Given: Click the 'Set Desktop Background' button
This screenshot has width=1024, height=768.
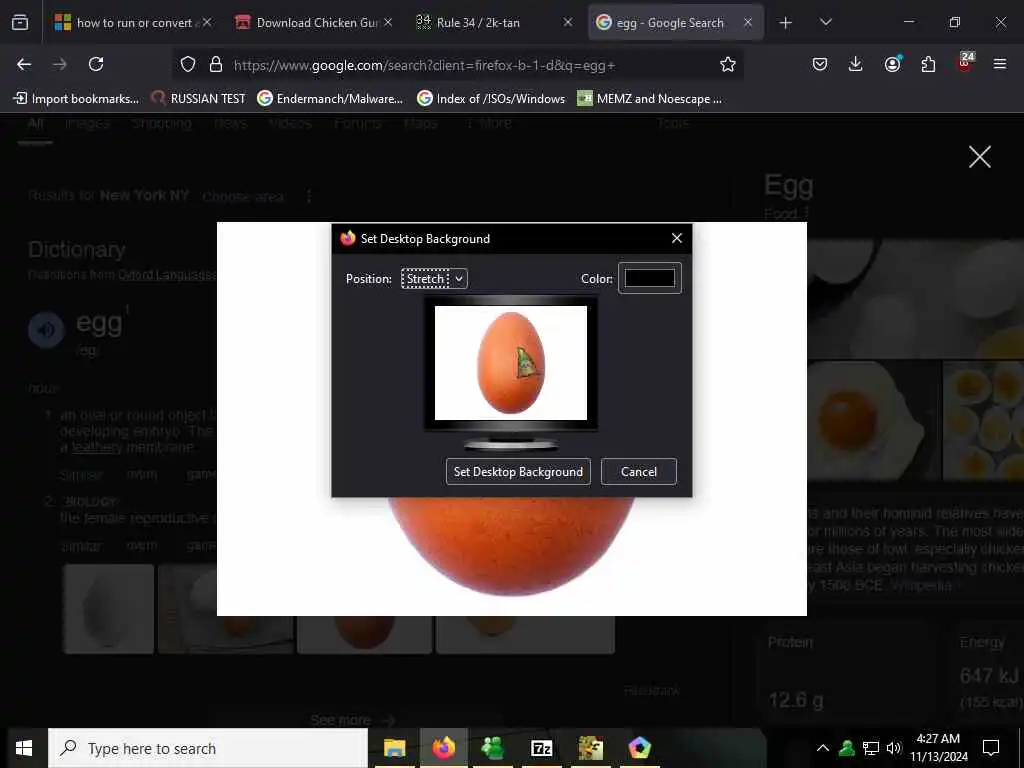Looking at the screenshot, I should [518, 472].
